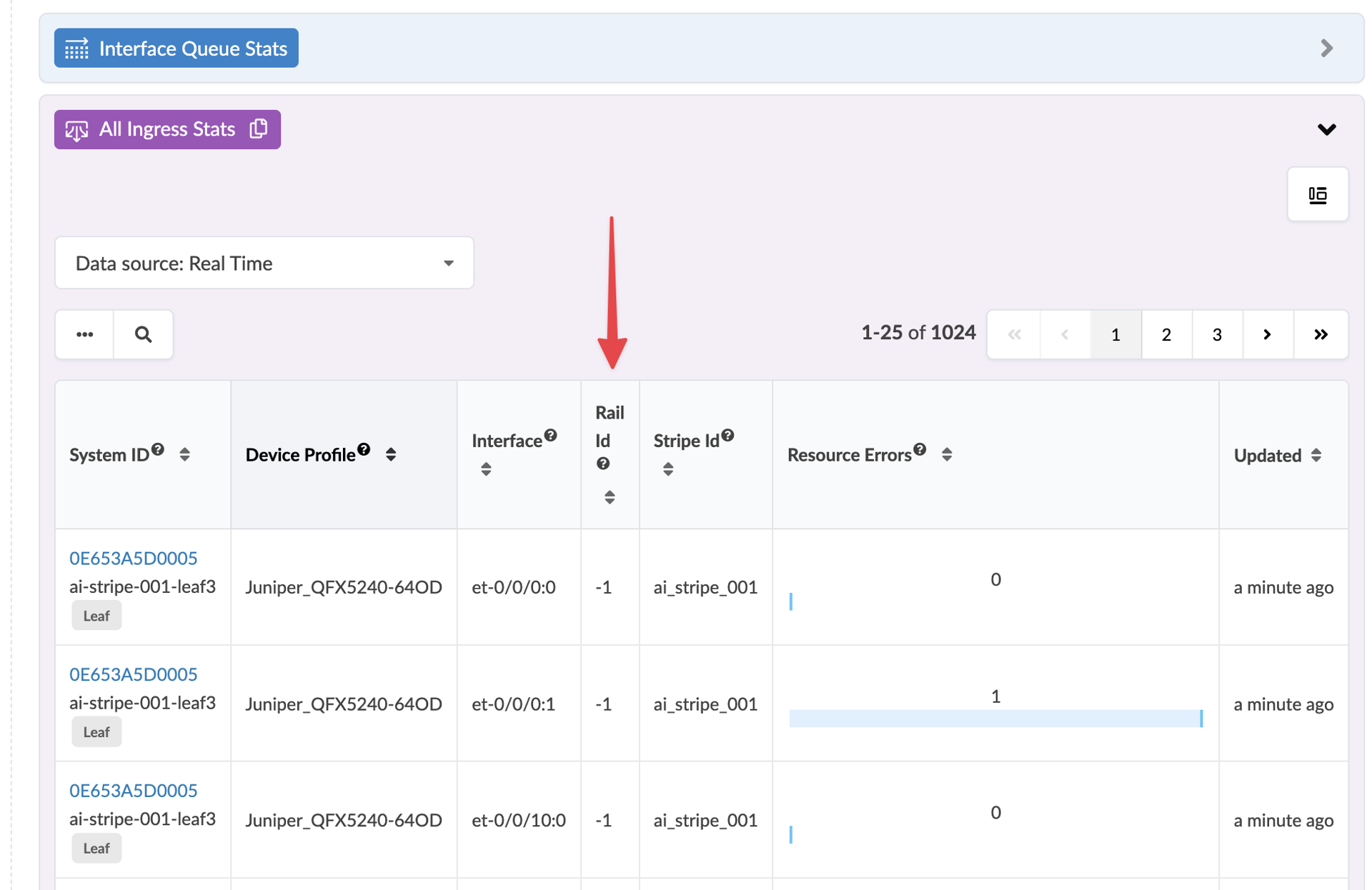The width and height of the screenshot is (1372, 890).
Task: Open 0E653A5D0005 link in et-0/0/0:0 row
Action: click(133, 558)
